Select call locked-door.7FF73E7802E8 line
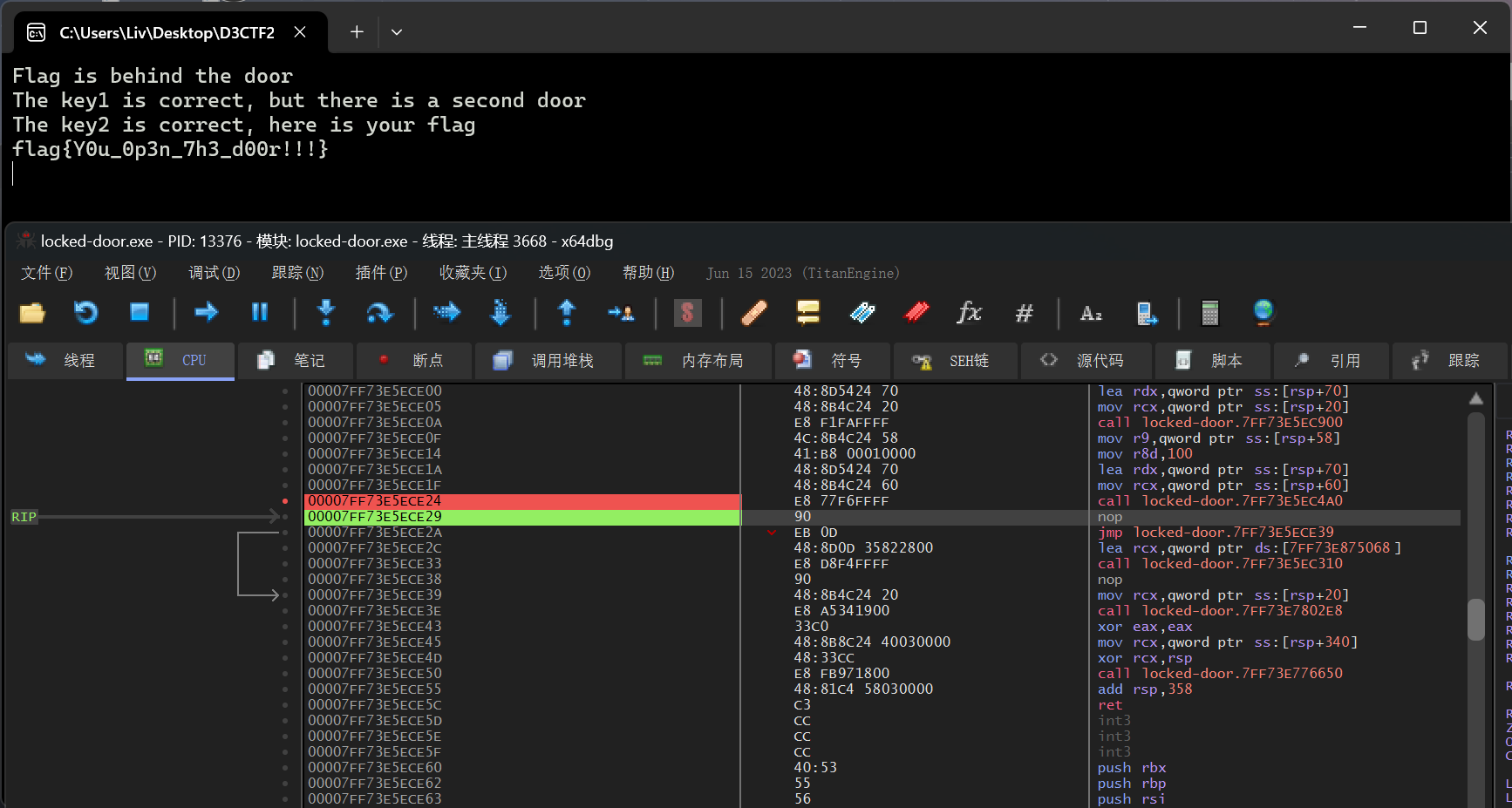 (1220, 611)
